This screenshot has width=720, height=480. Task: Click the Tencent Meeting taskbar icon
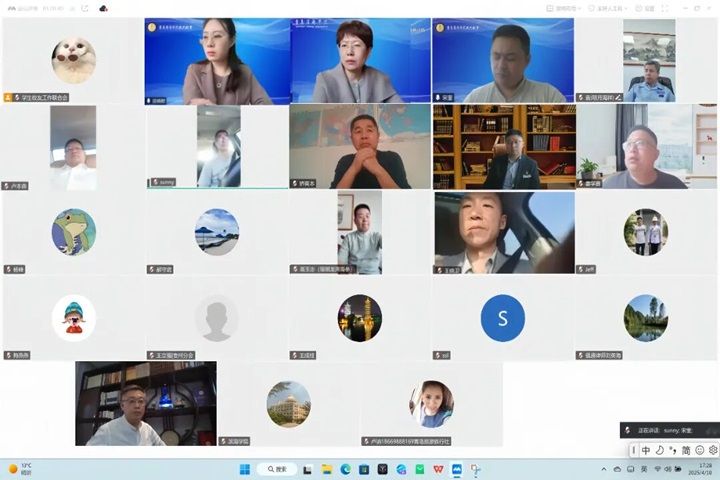457,469
